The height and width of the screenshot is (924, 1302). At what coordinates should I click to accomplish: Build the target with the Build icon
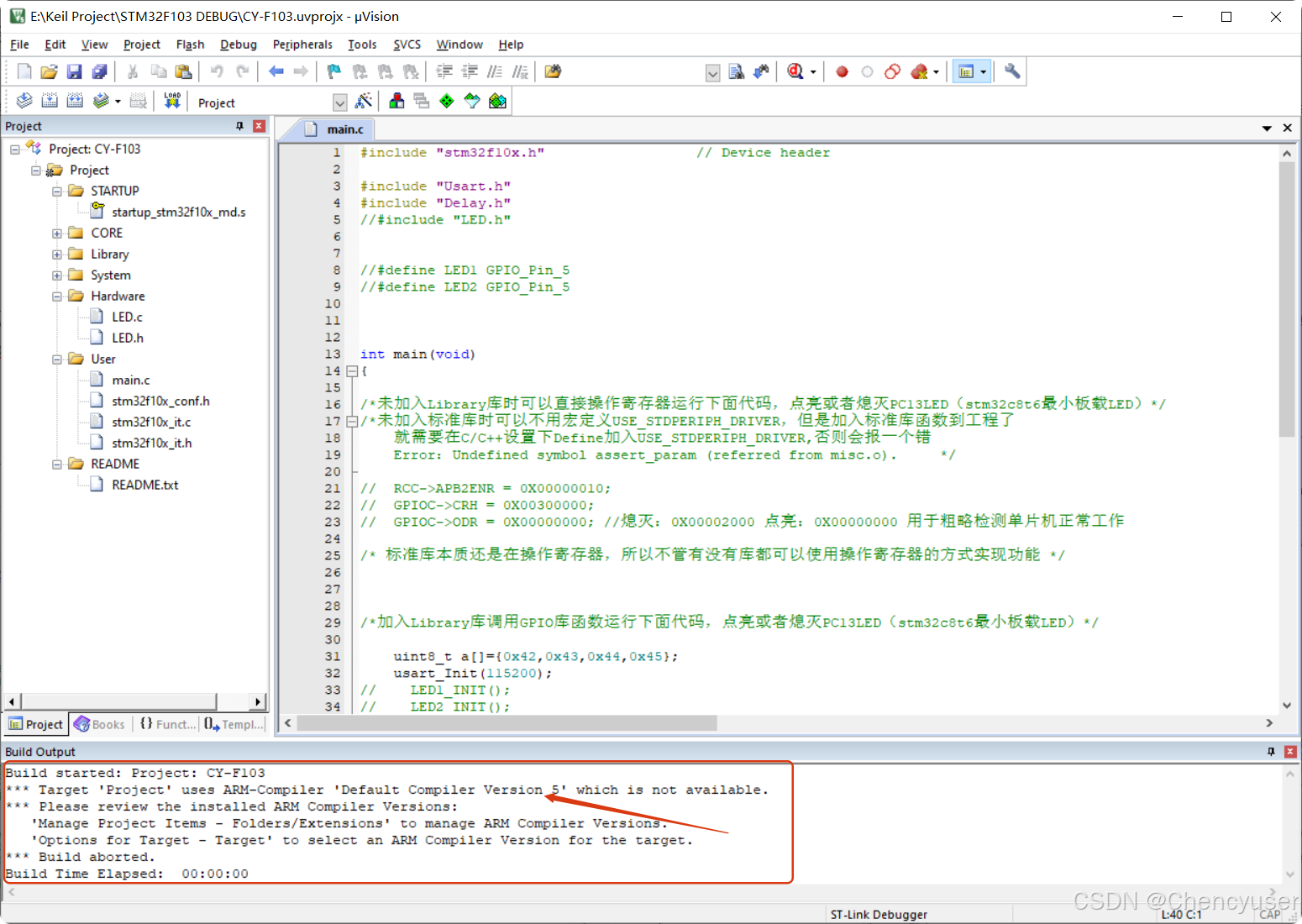(50, 102)
